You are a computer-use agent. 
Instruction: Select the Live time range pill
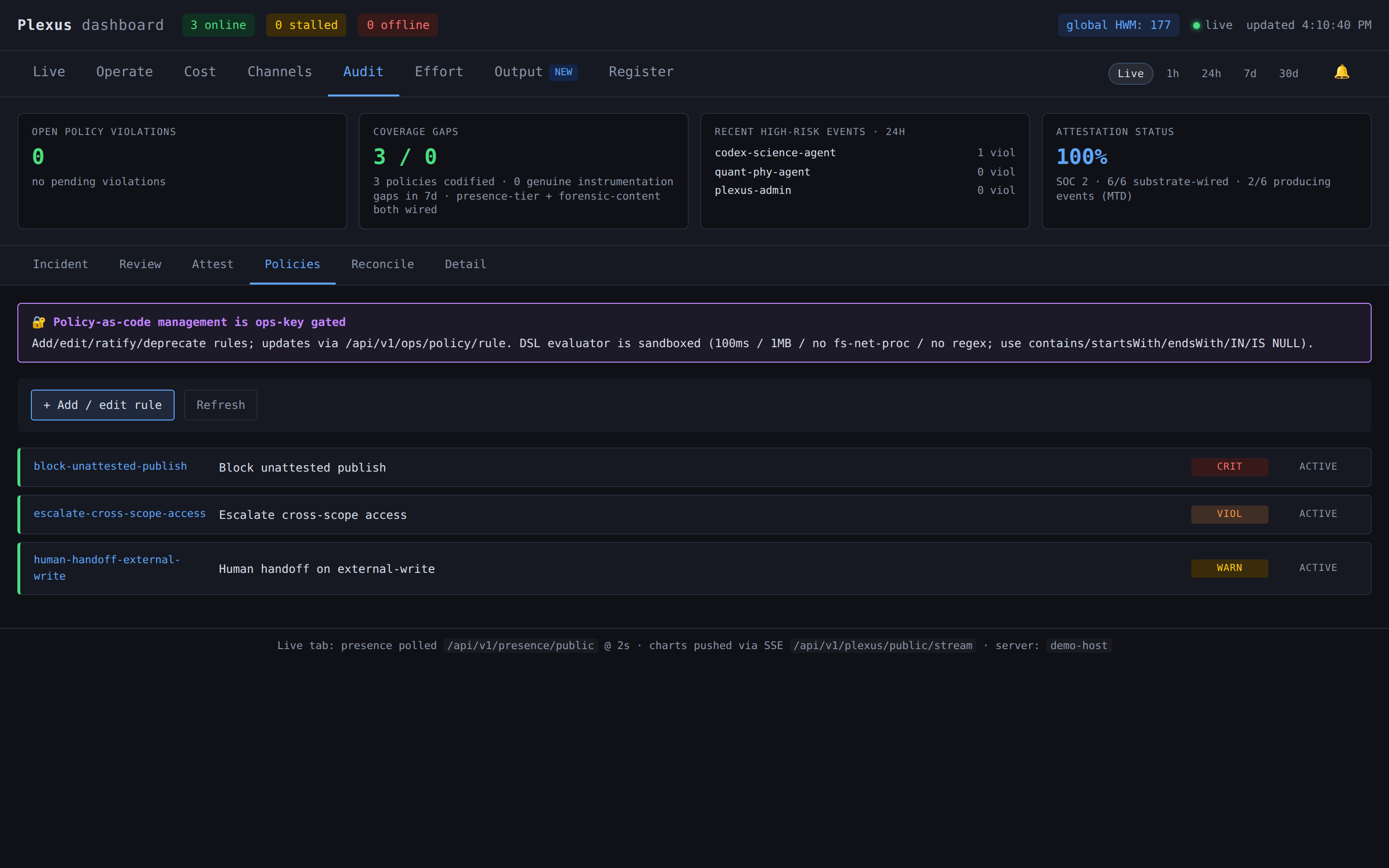(1130, 73)
